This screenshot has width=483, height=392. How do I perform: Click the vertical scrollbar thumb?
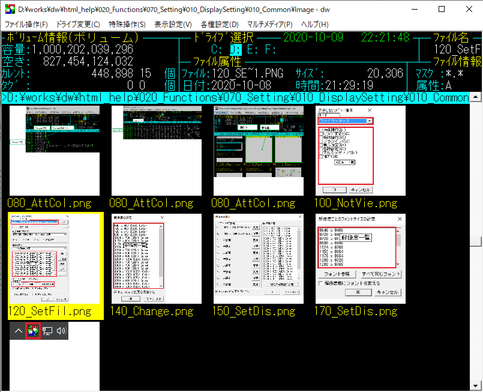point(475,241)
